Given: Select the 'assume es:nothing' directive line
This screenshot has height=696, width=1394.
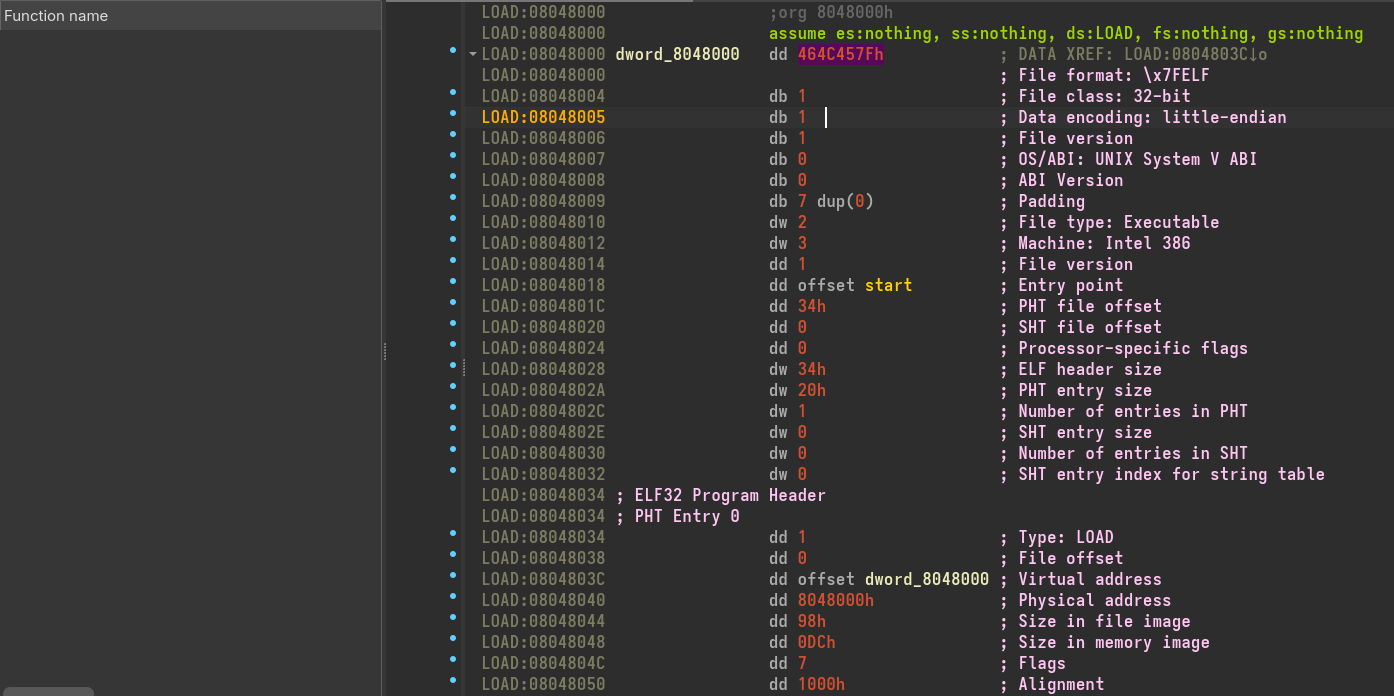Looking at the screenshot, I should [x=1065, y=33].
